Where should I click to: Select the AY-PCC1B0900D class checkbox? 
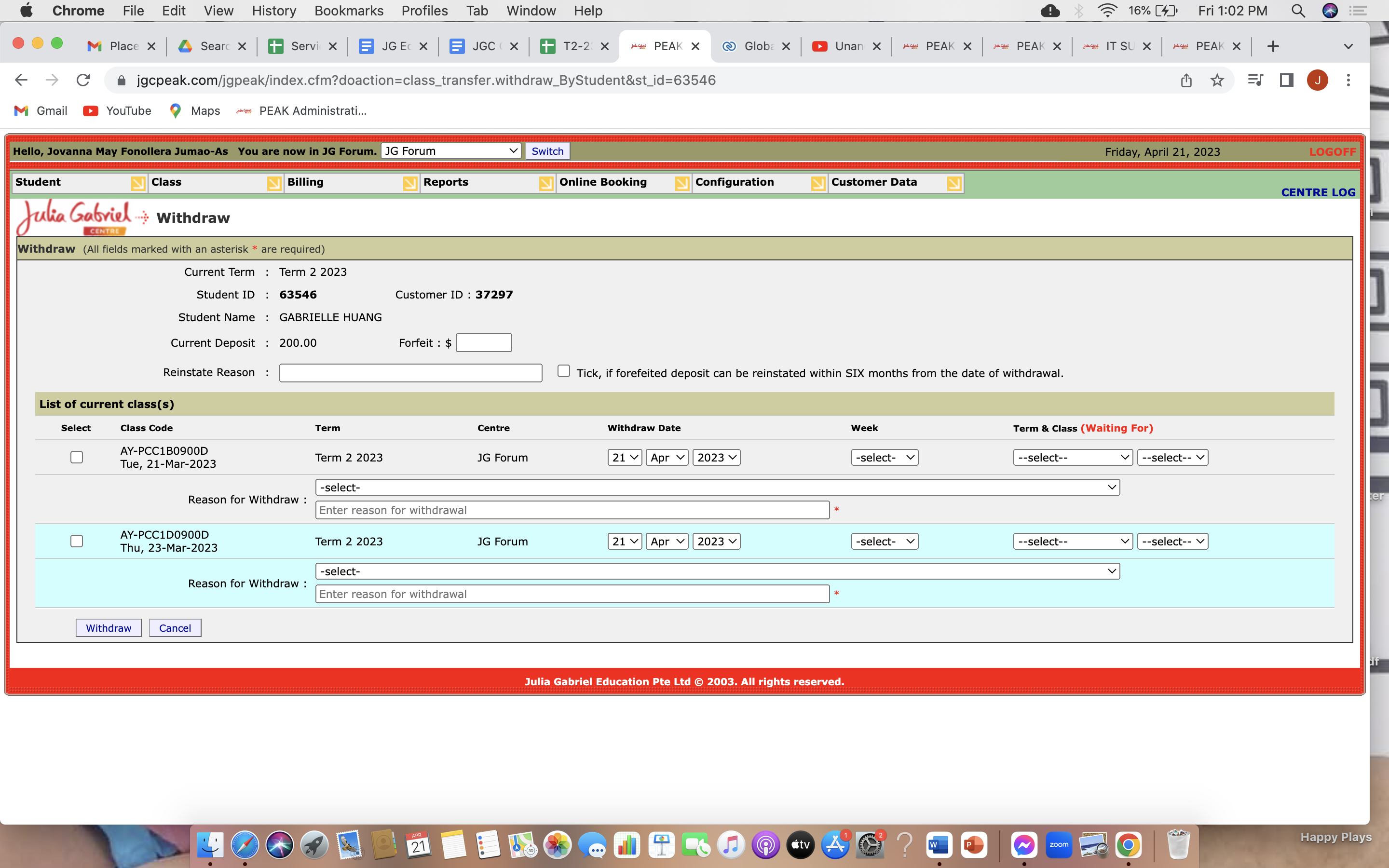tap(76, 457)
